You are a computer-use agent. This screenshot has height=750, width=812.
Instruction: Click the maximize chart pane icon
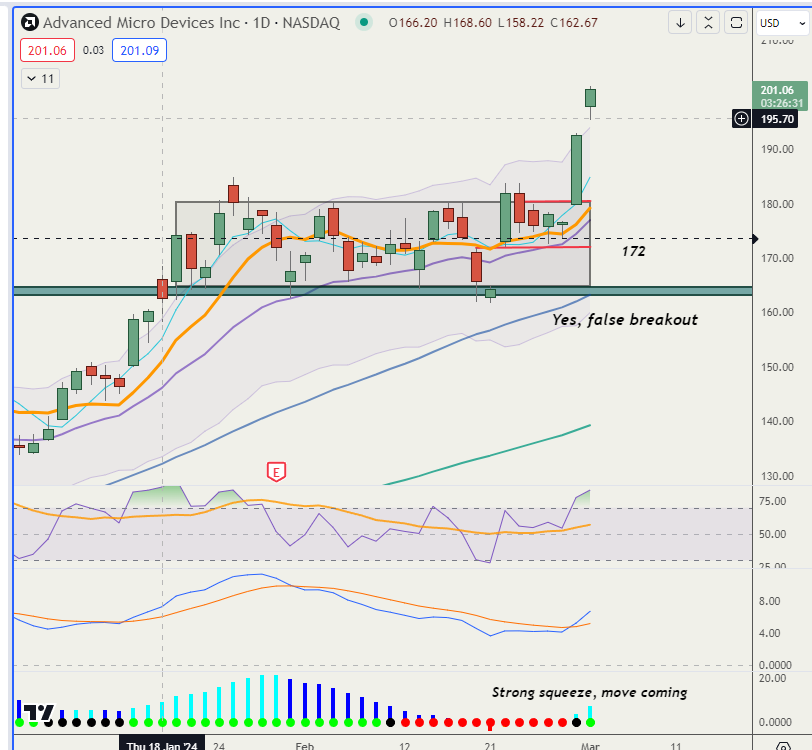tap(736, 23)
